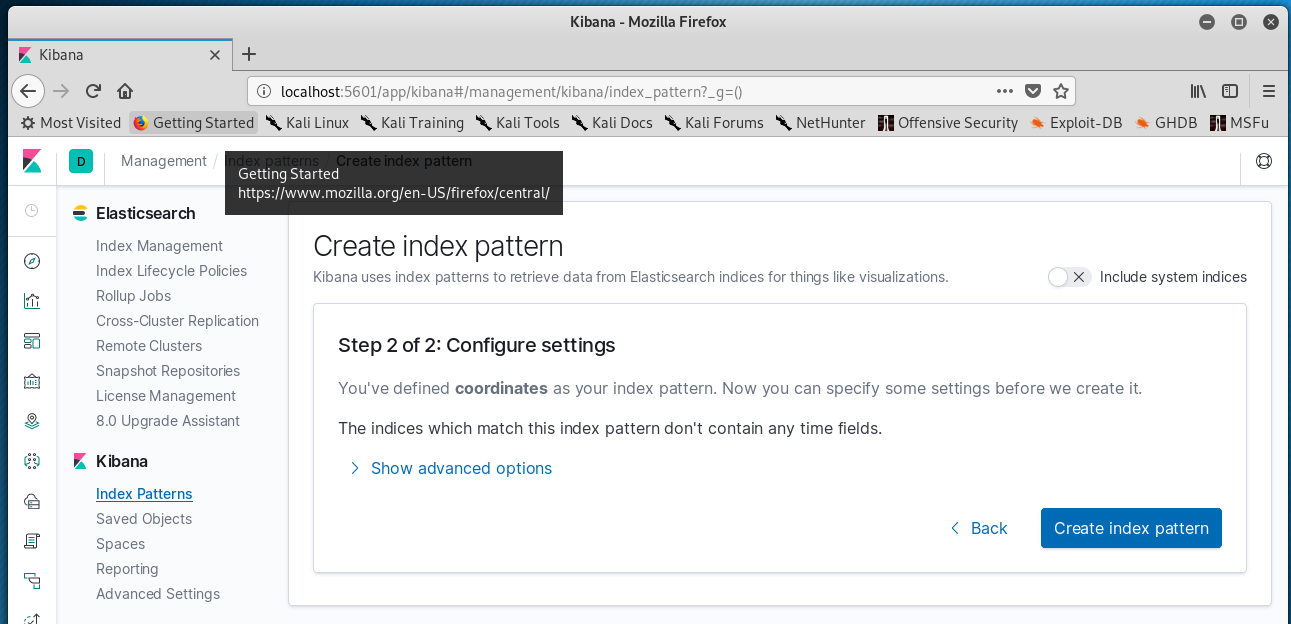
Task: Open Machine Learning icon in the sidebar
Action: (32, 461)
